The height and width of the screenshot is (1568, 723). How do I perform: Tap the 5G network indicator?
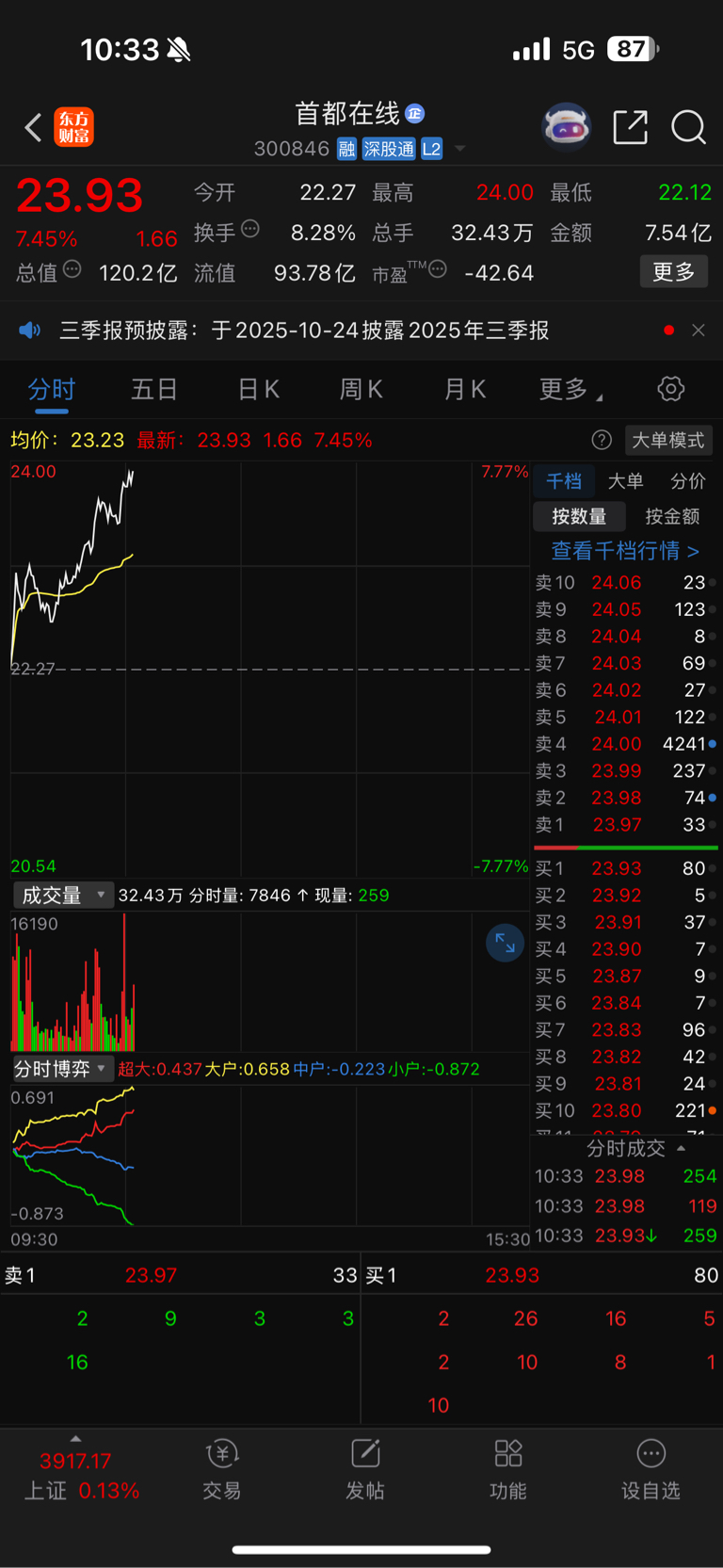(579, 50)
